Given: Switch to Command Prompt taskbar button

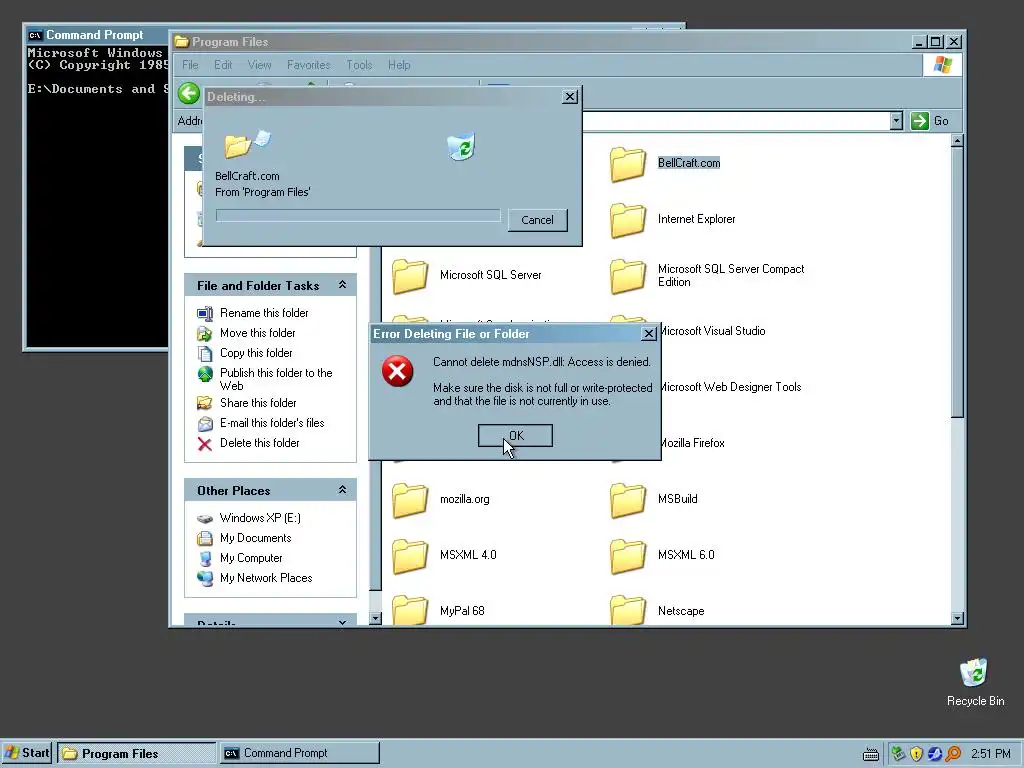Looking at the screenshot, I should click(x=299, y=753).
